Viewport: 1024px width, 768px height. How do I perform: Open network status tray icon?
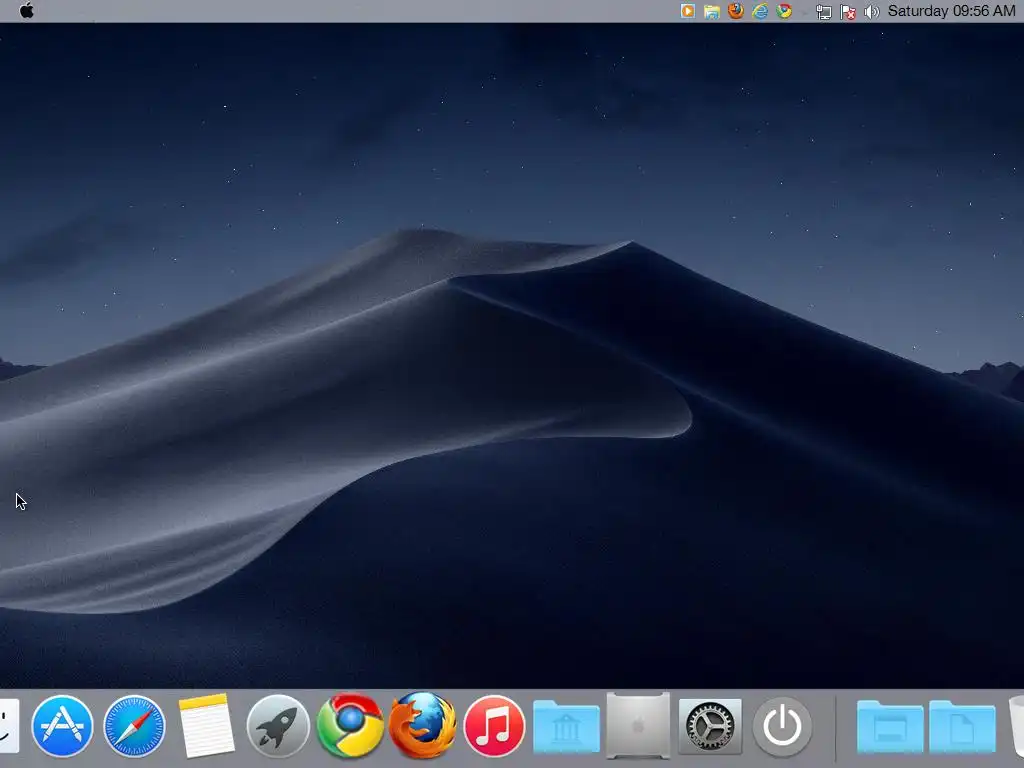tap(824, 12)
